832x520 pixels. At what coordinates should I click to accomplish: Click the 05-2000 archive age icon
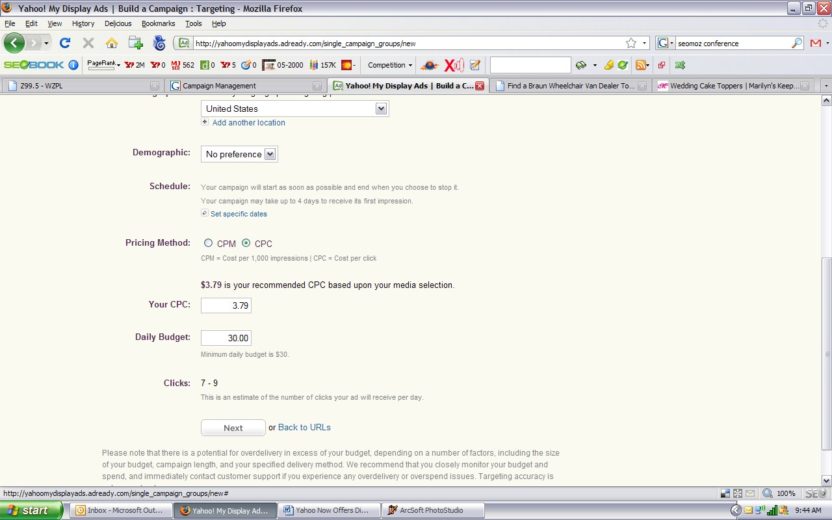(x=283, y=65)
